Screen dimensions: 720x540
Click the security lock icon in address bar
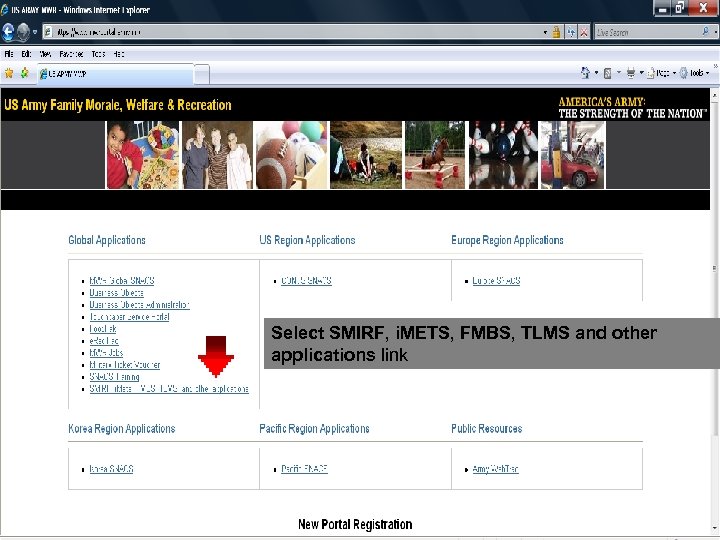pos(556,32)
